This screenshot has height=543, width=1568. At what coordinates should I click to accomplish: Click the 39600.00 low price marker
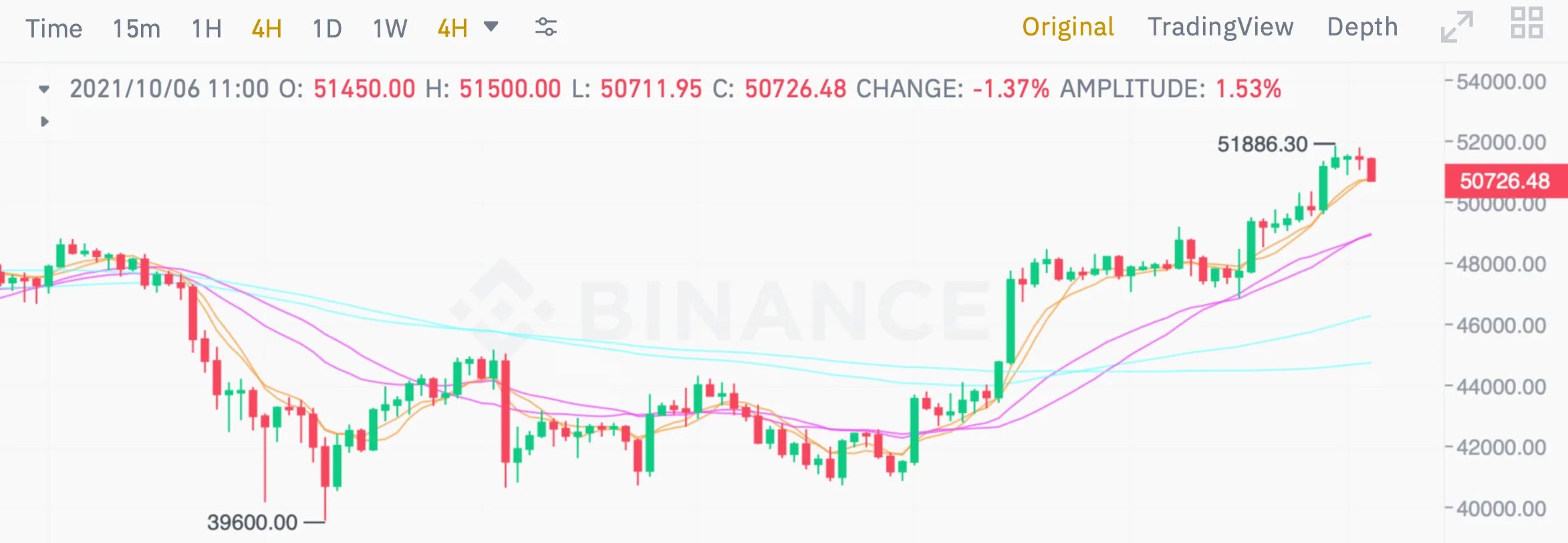click(252, 522)
